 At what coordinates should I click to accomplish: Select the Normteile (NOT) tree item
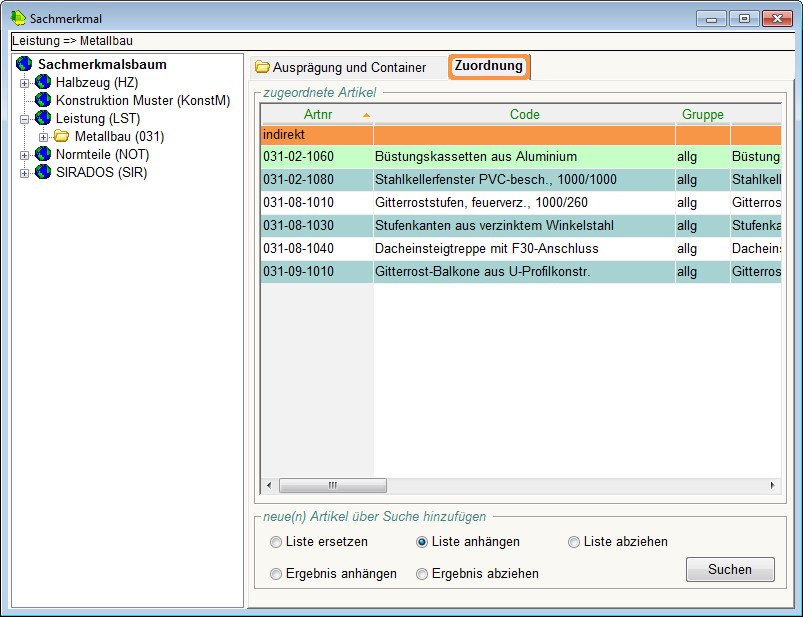point(102,154)
